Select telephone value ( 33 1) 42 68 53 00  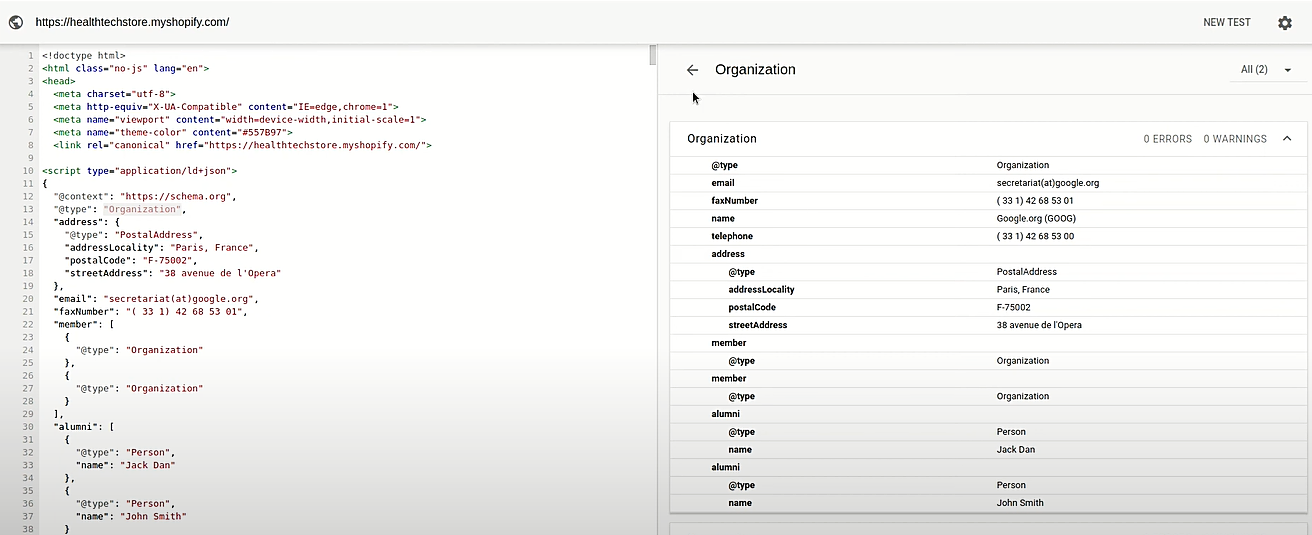(x=1035, y=237)
